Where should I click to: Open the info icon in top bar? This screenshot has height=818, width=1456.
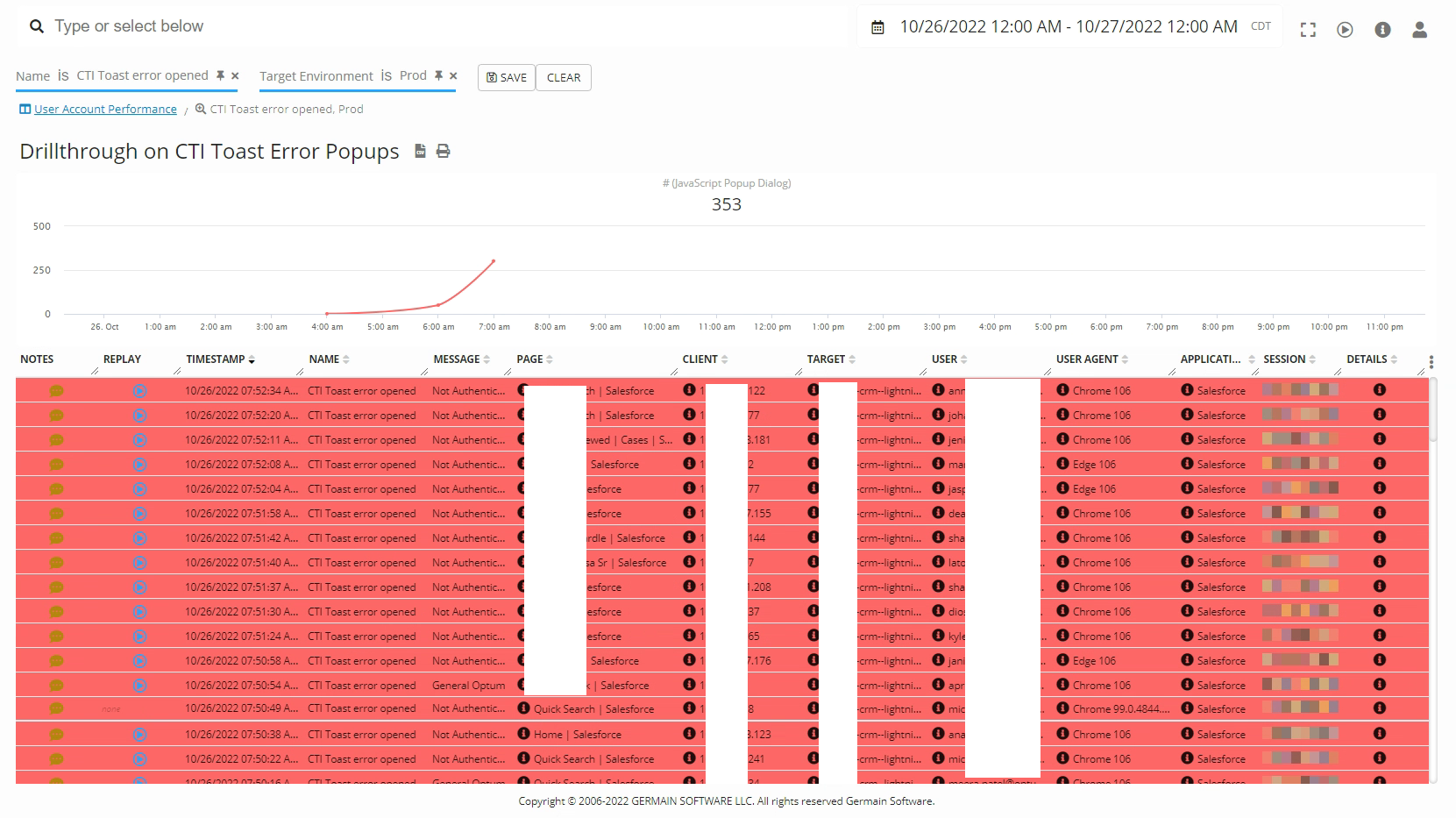1382,30
